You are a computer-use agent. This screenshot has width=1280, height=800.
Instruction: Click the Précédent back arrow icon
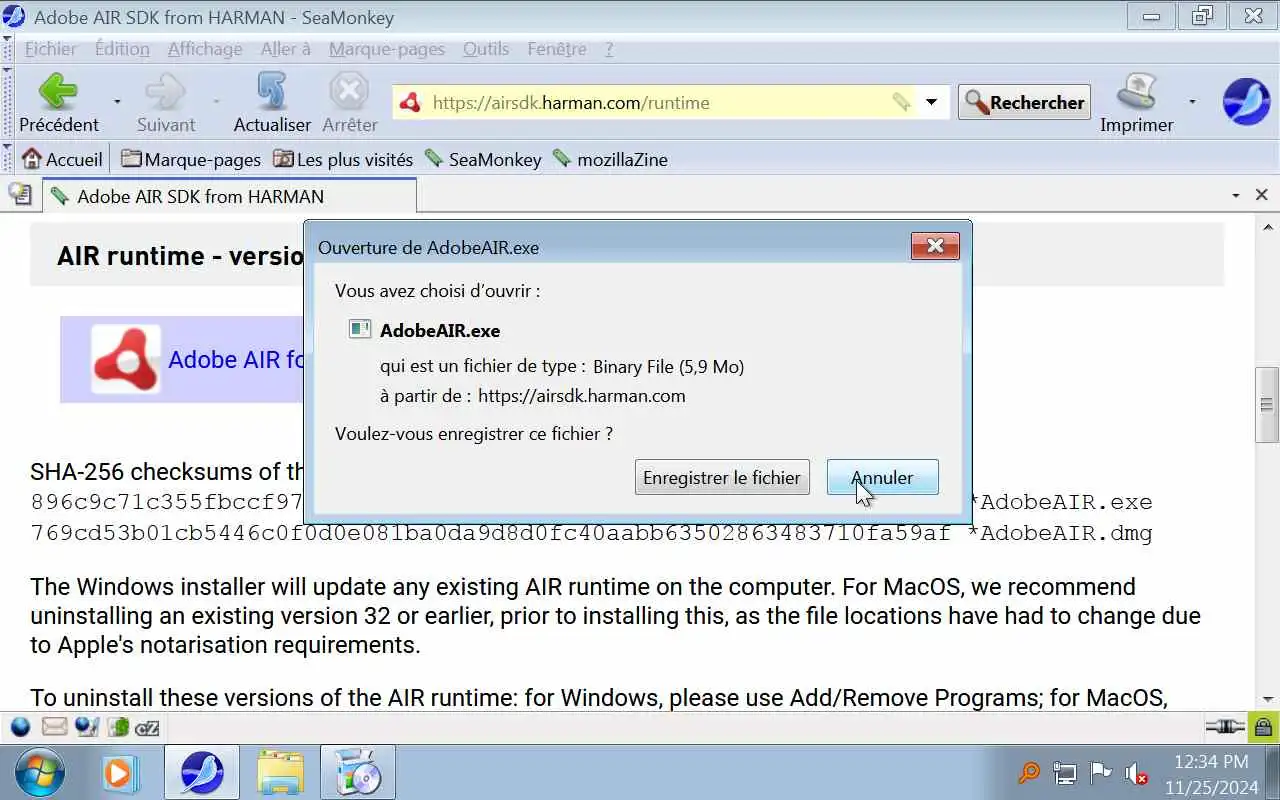coord(58,92)
